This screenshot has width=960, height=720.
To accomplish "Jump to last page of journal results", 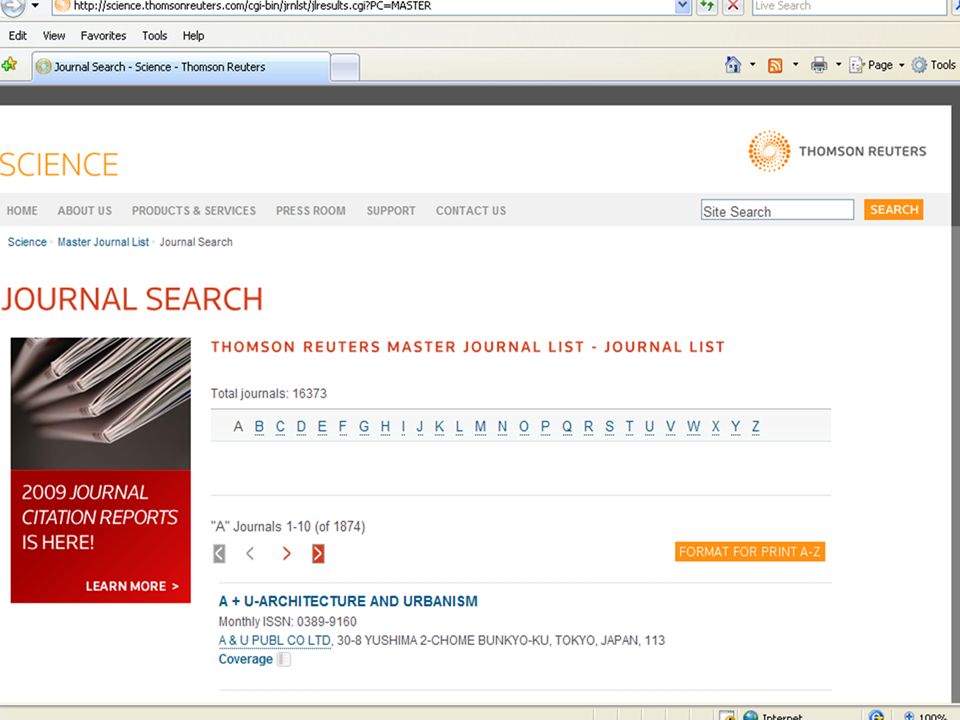I will click(318, 553).
